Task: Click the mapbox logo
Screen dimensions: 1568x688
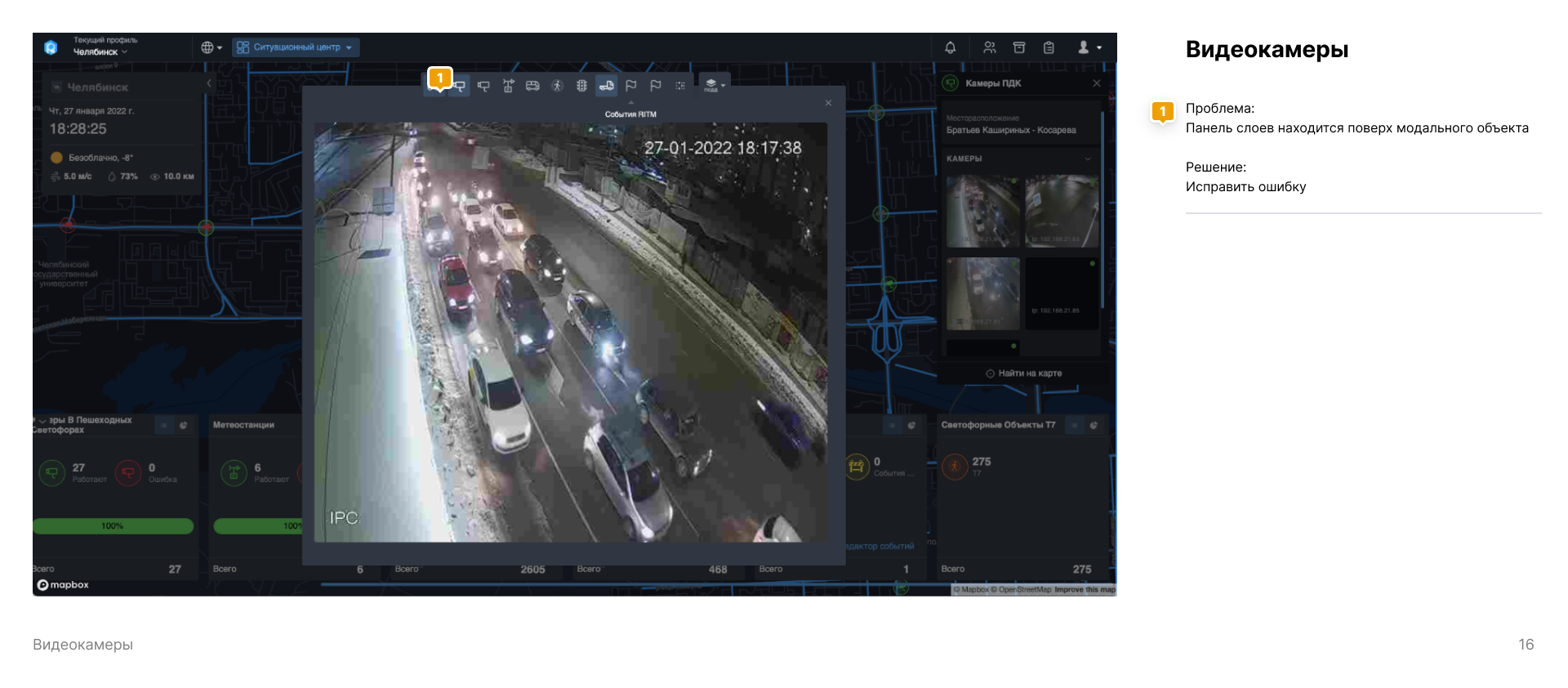Action: 63,585
